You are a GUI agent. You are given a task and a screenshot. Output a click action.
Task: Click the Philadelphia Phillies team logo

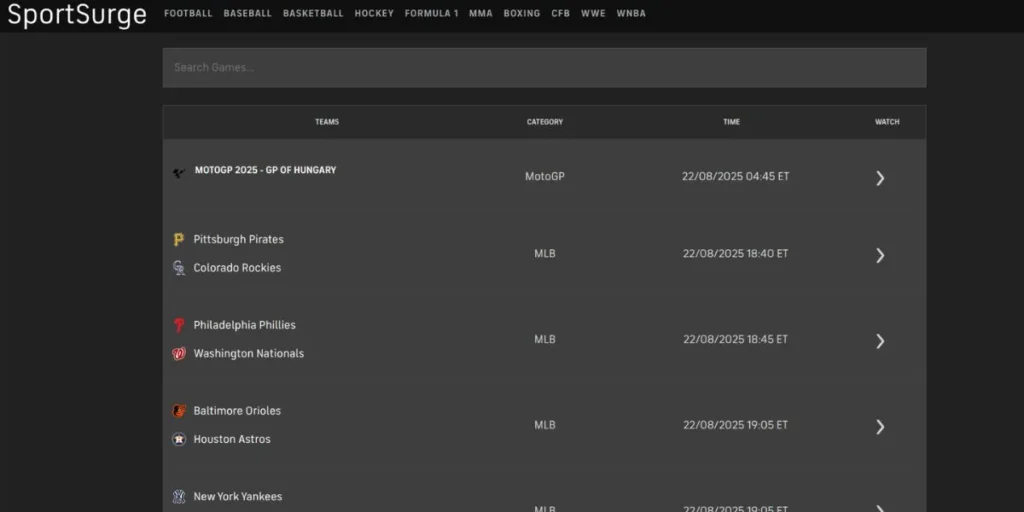pyautogui.click(x=178, y=325)
